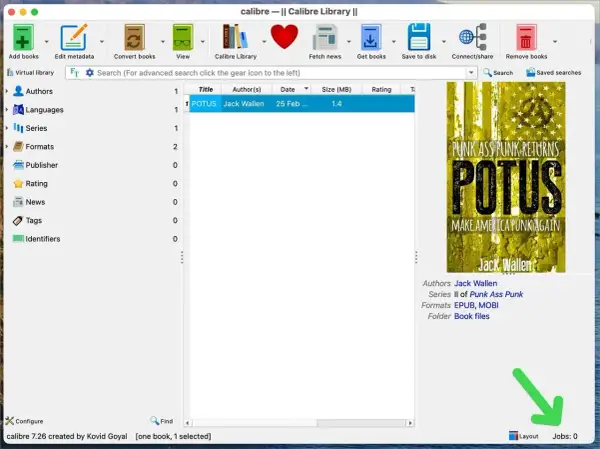The image size is (600, 449).
Task: Click the scroll left arrow of book list
Action: (x=188, y=423)
